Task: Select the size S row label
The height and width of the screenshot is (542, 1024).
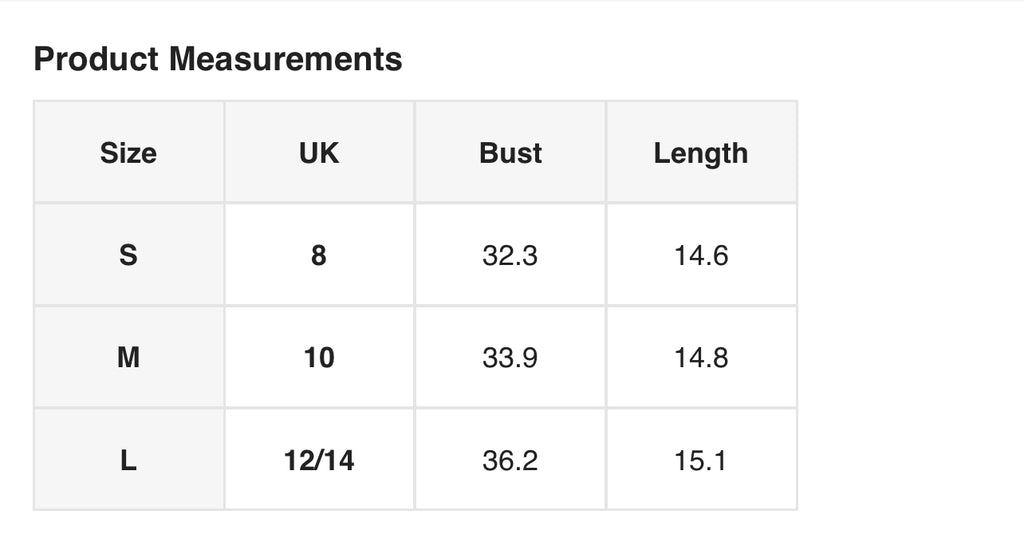Action: click(129, 255)
